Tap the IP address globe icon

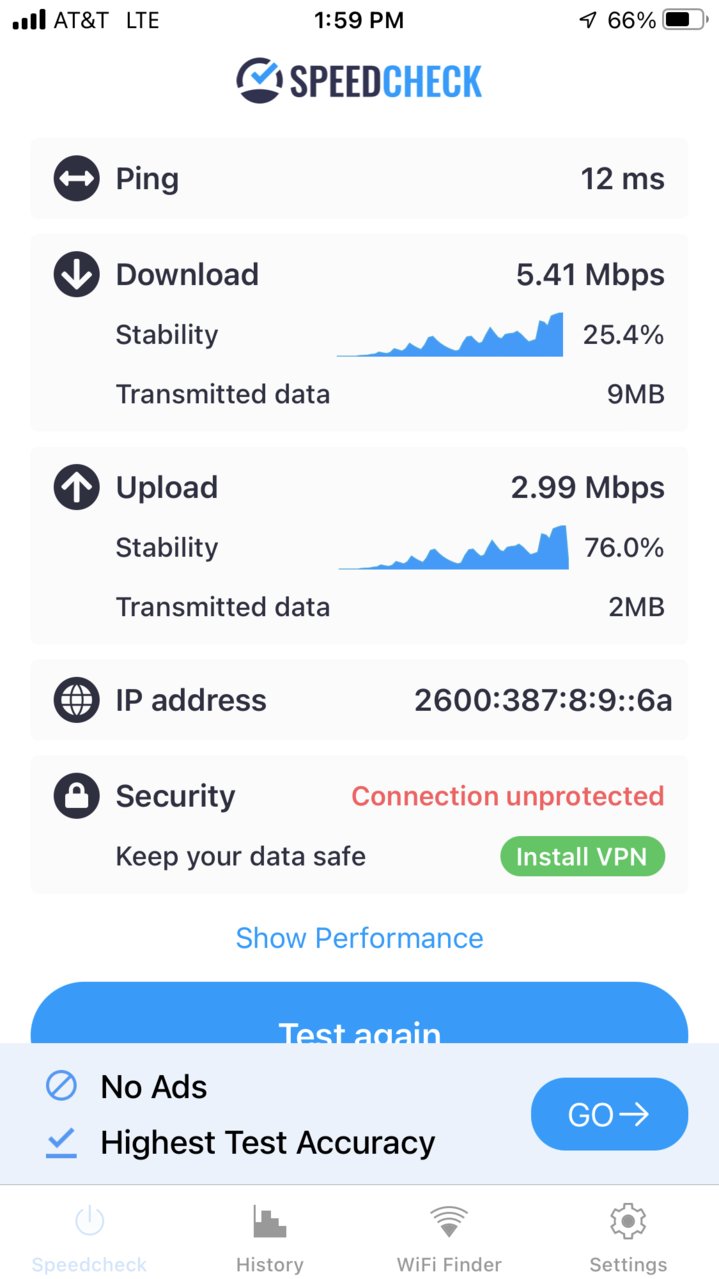point(76,700)
